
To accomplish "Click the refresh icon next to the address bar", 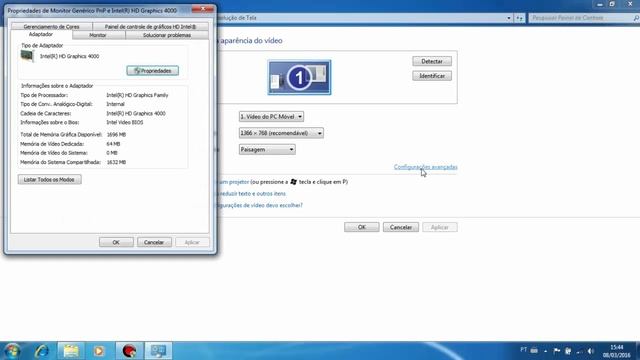I will [x=519, y=18].
